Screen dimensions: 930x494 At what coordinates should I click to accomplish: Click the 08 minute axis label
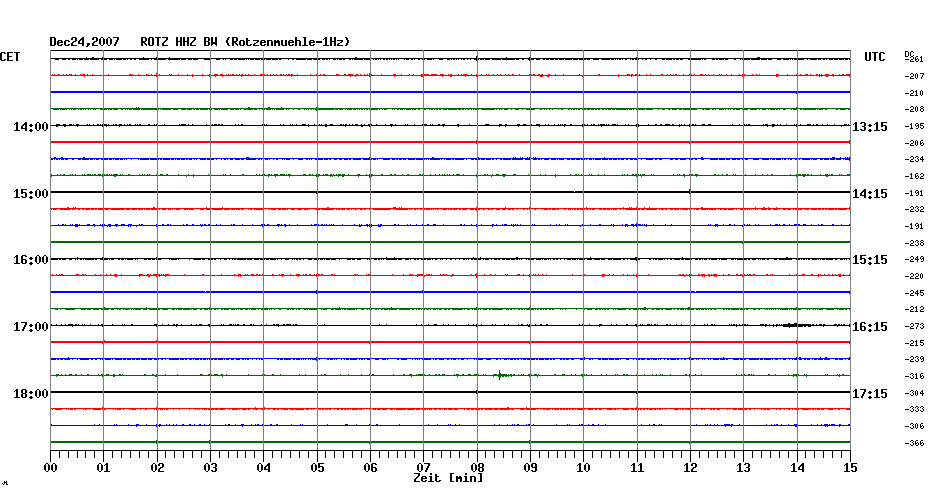click(477, 468)
